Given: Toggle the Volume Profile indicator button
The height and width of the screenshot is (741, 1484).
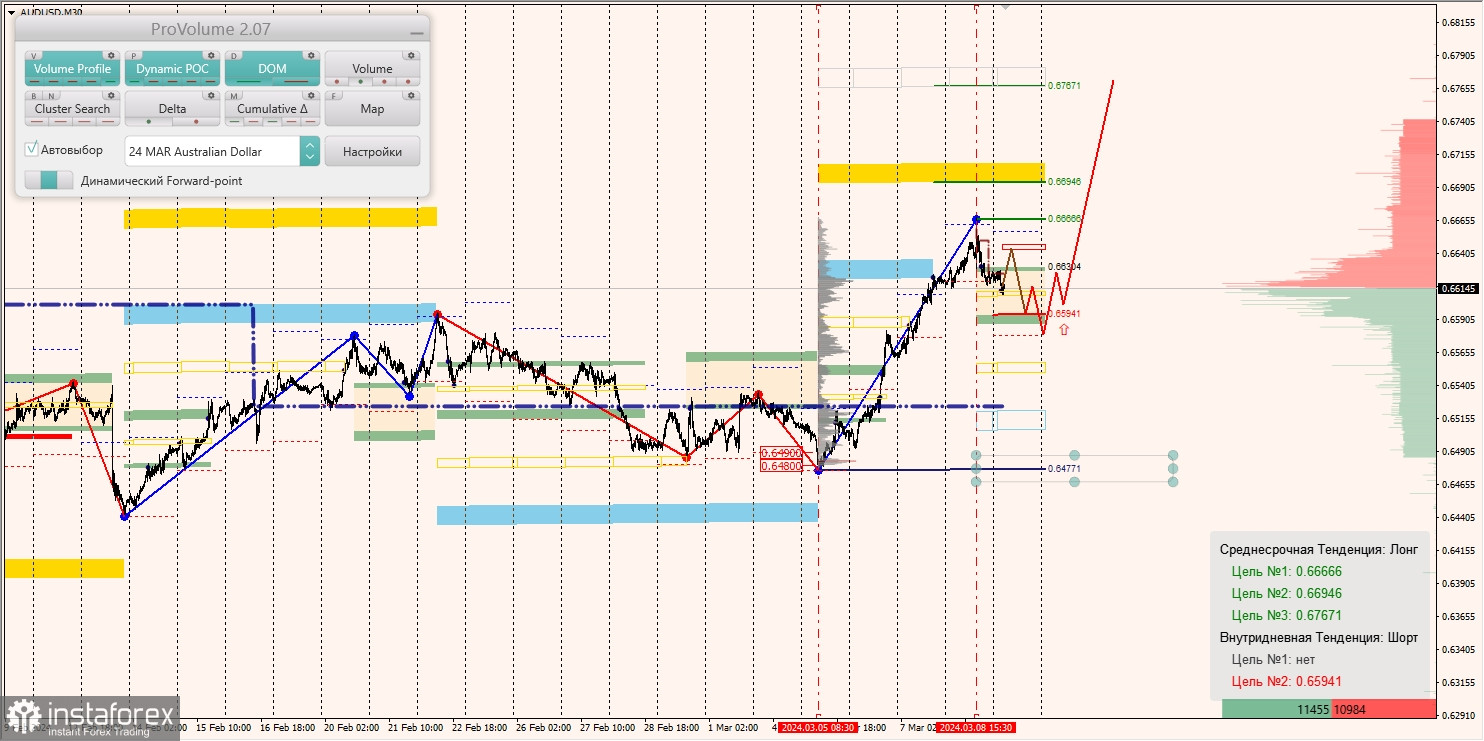Looking at the screenshot, I should click(x=72, y=68).
